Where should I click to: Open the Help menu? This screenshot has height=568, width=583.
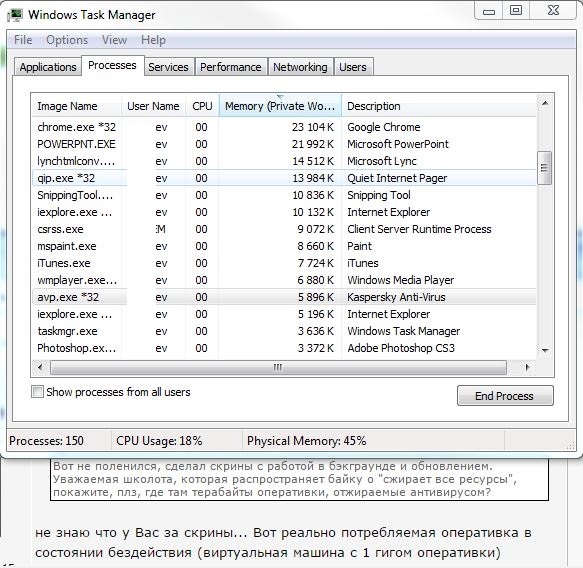(x=153, y=40)
